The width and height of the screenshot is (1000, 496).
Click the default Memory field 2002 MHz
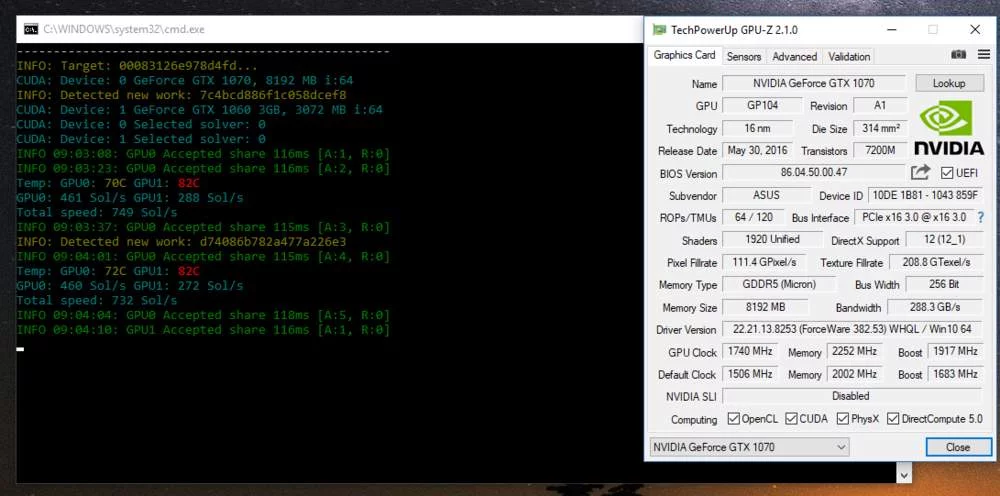point(853,374)
